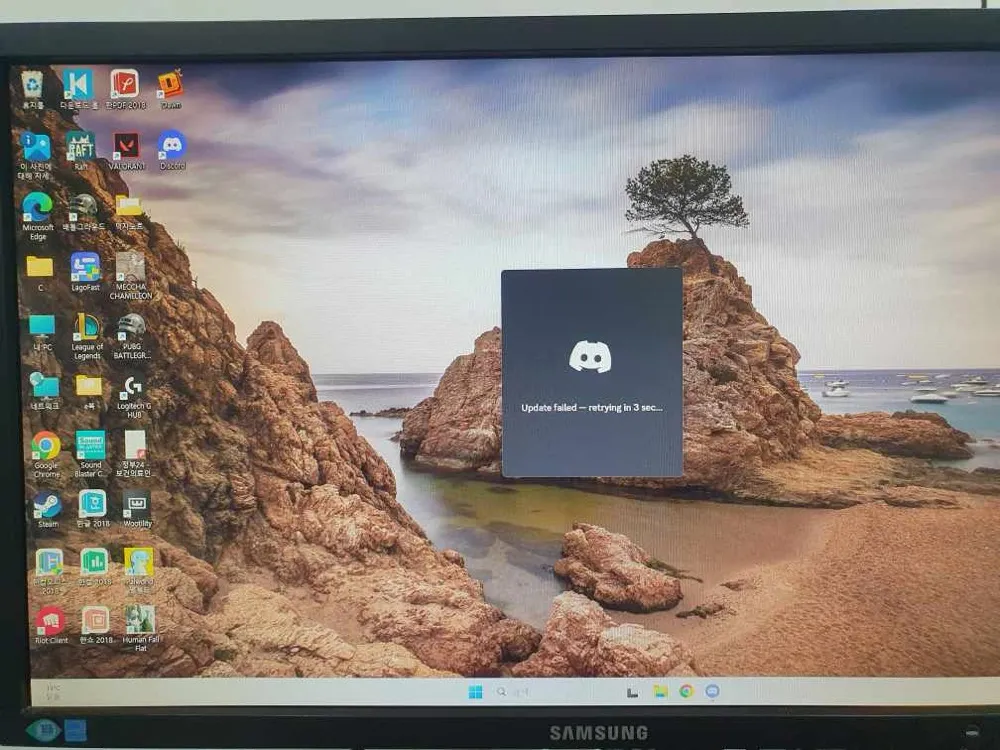
Task: Select the orange game shortcut beside ezPDF 2018
Action: 170,89
